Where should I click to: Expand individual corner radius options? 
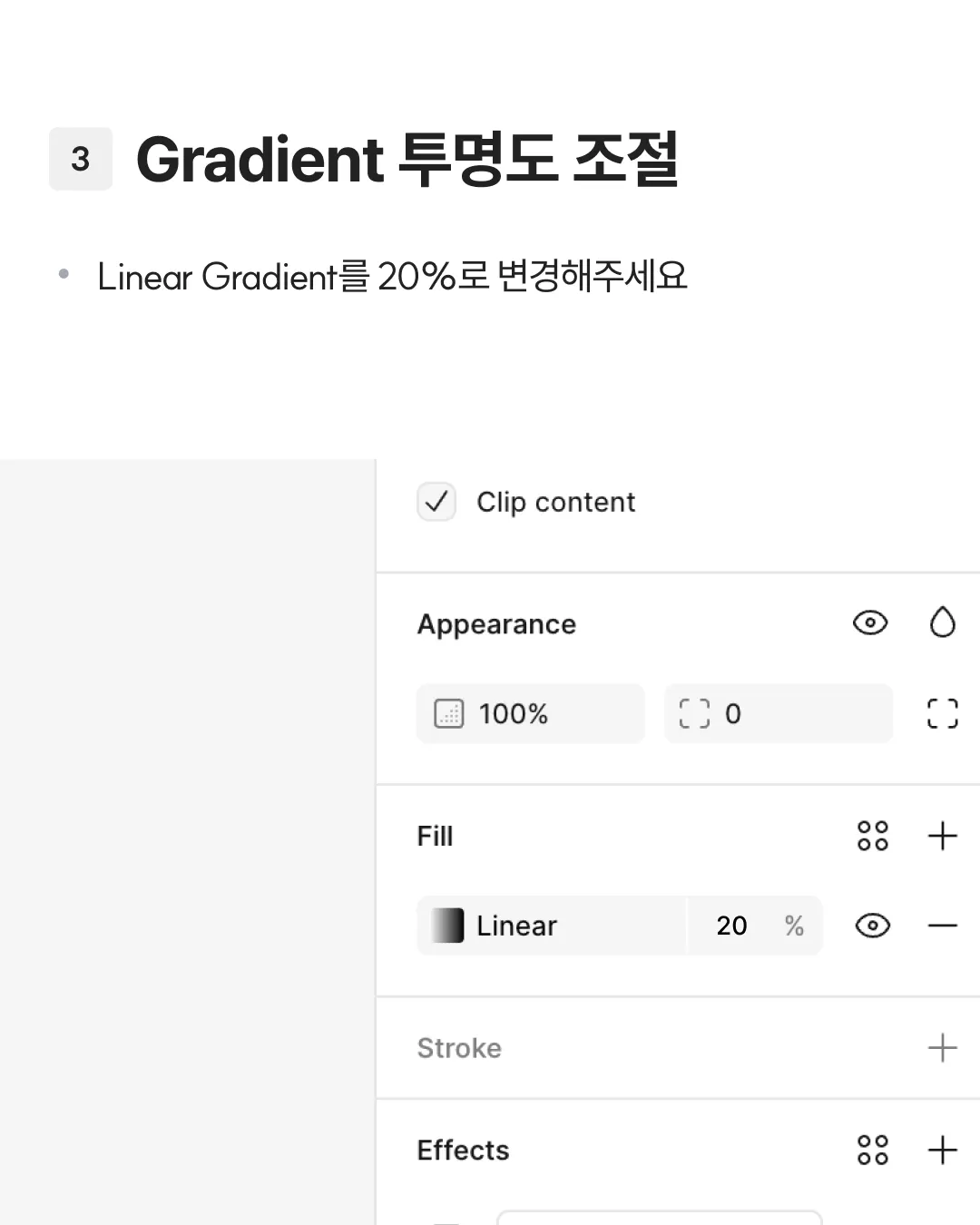pos(943,714)
